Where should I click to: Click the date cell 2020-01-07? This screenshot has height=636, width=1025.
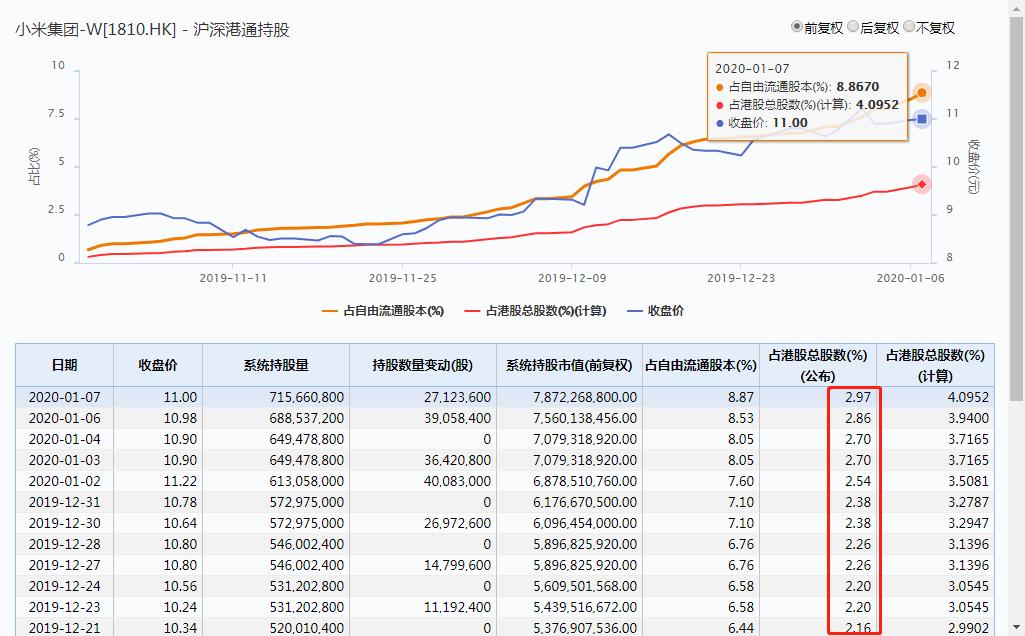65,397
